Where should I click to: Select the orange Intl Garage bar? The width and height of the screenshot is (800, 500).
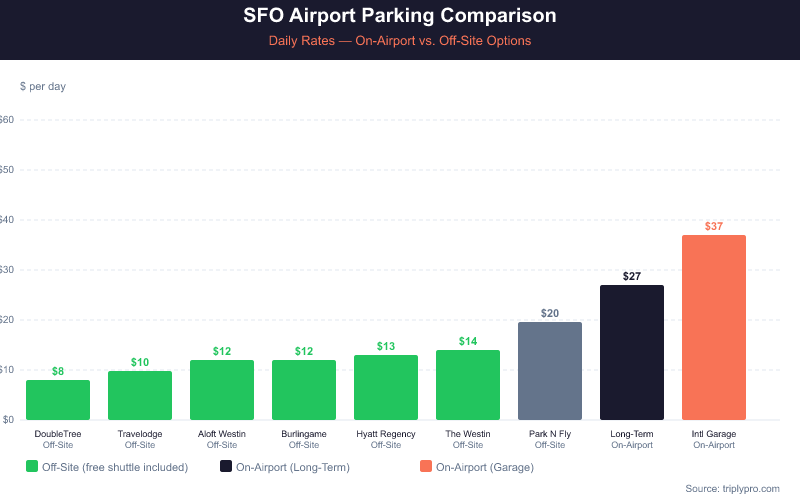(x=714, y=328)
